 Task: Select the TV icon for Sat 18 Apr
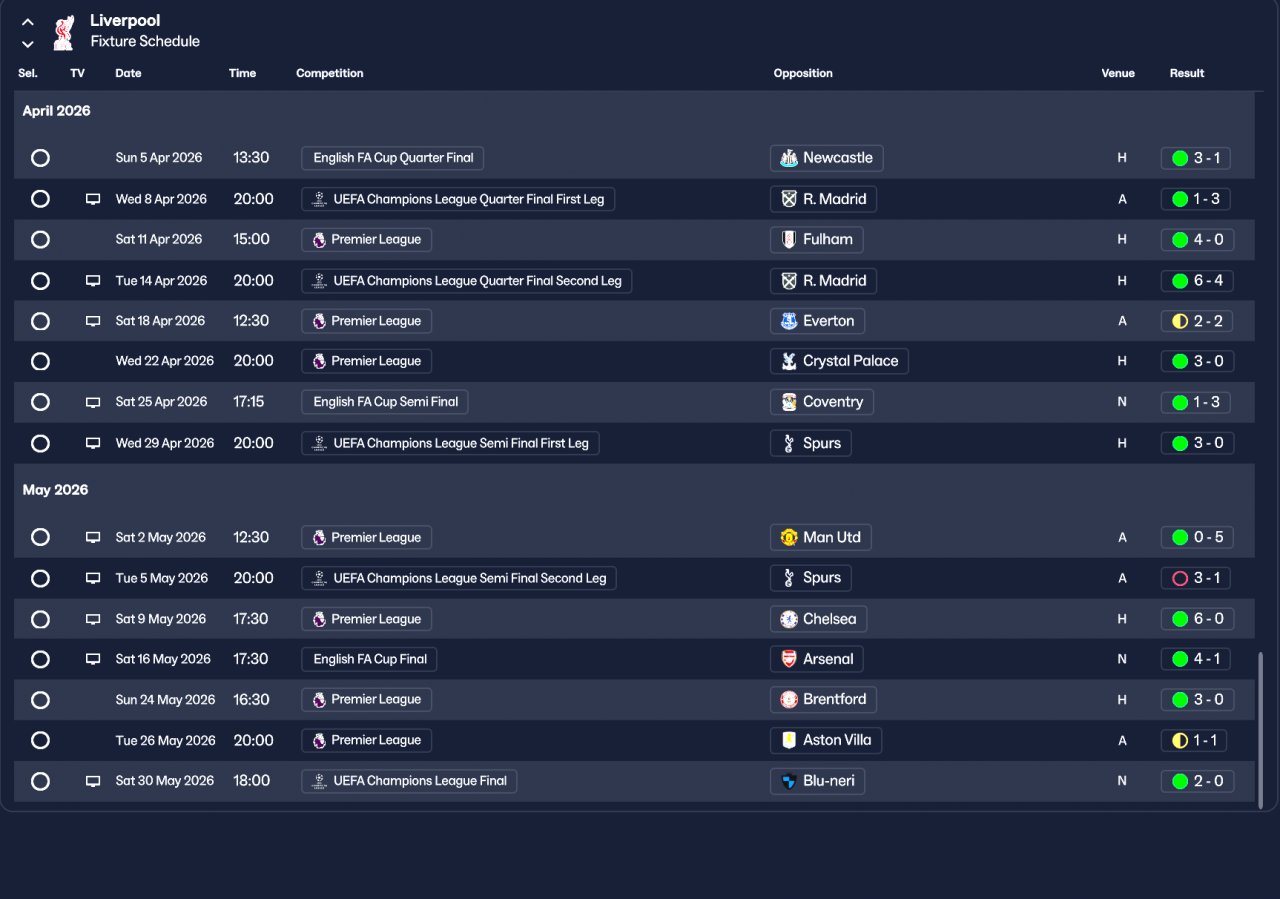(93, 321)
